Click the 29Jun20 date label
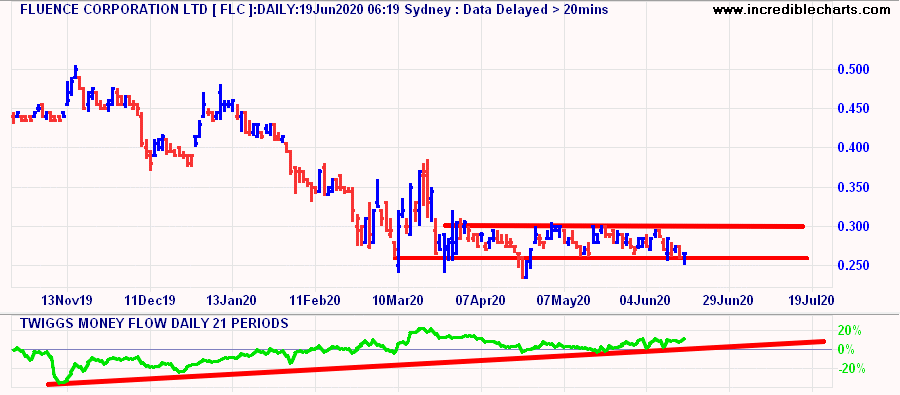Screen dimensions: 900x395 tap(730, 300)
